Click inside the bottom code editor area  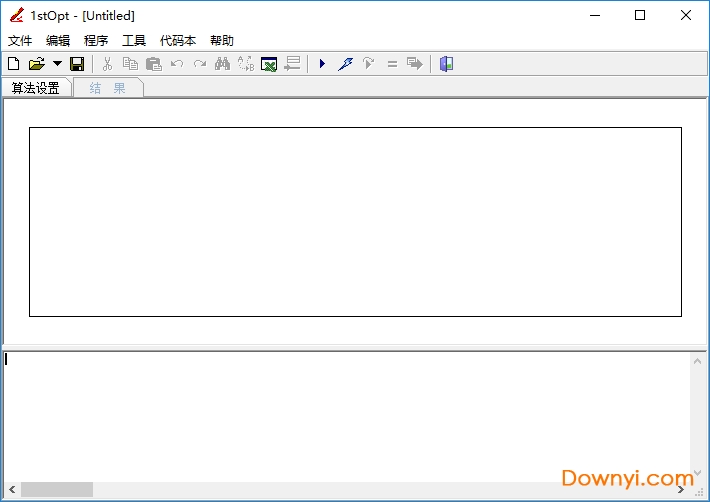[347, 416]
